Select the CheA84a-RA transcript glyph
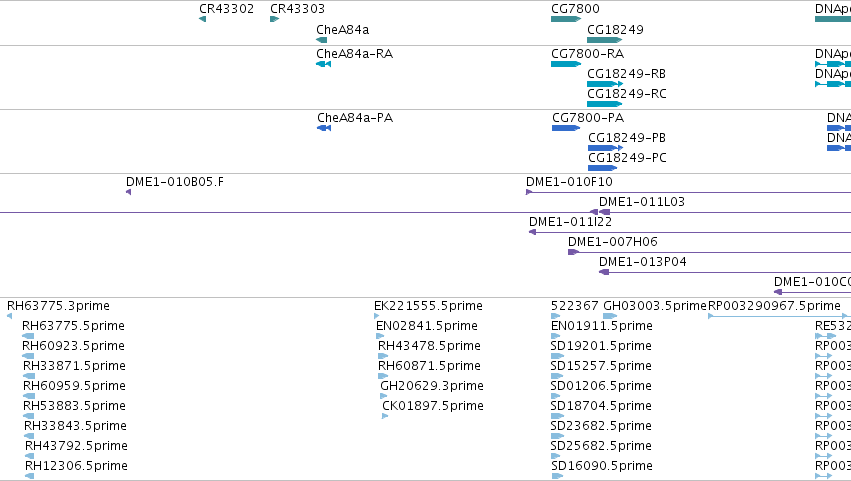Screen dimensions: 851x481 click(x=323, y=64)
